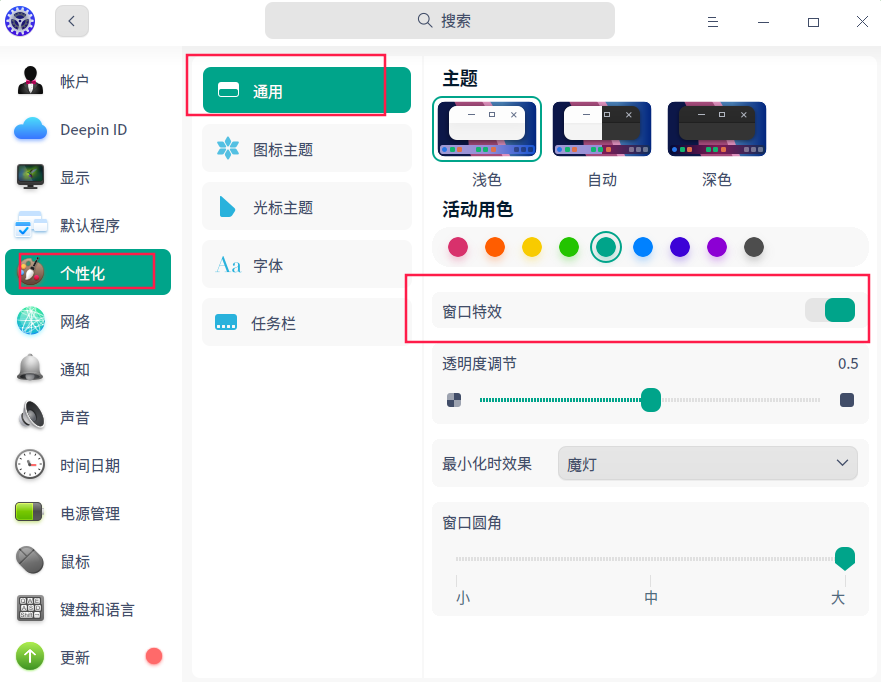Click the 图标主题 snowflake icon
This screenshot has height=682, width=881.
click(228, 148)
